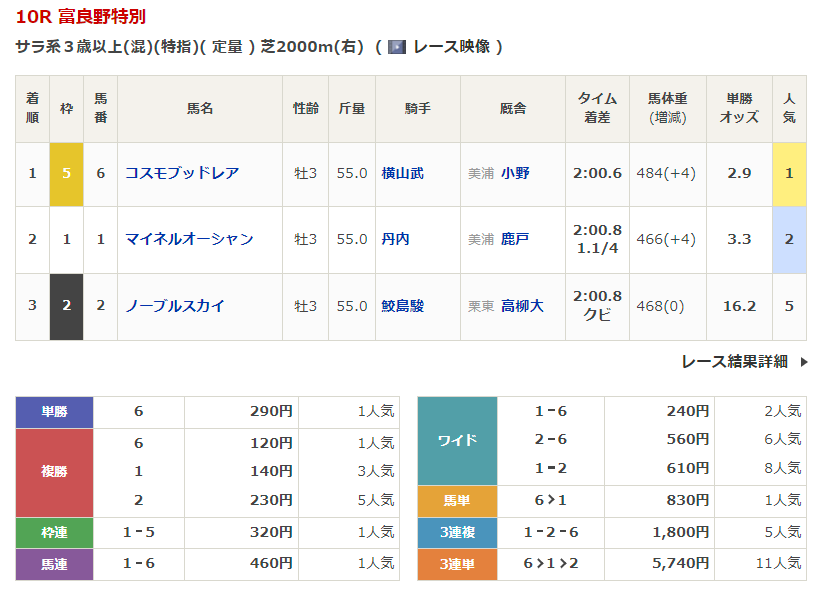Click the race video icon beside レース映像
Image resolution: width=820 pixels, height=591 pixels.
[396, 47]
